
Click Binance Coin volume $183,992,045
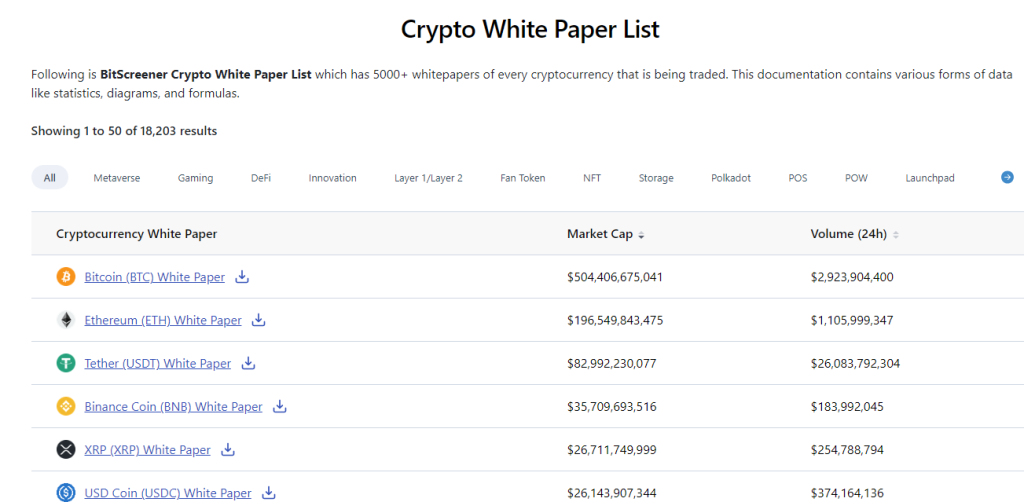(x=847, y=407)
